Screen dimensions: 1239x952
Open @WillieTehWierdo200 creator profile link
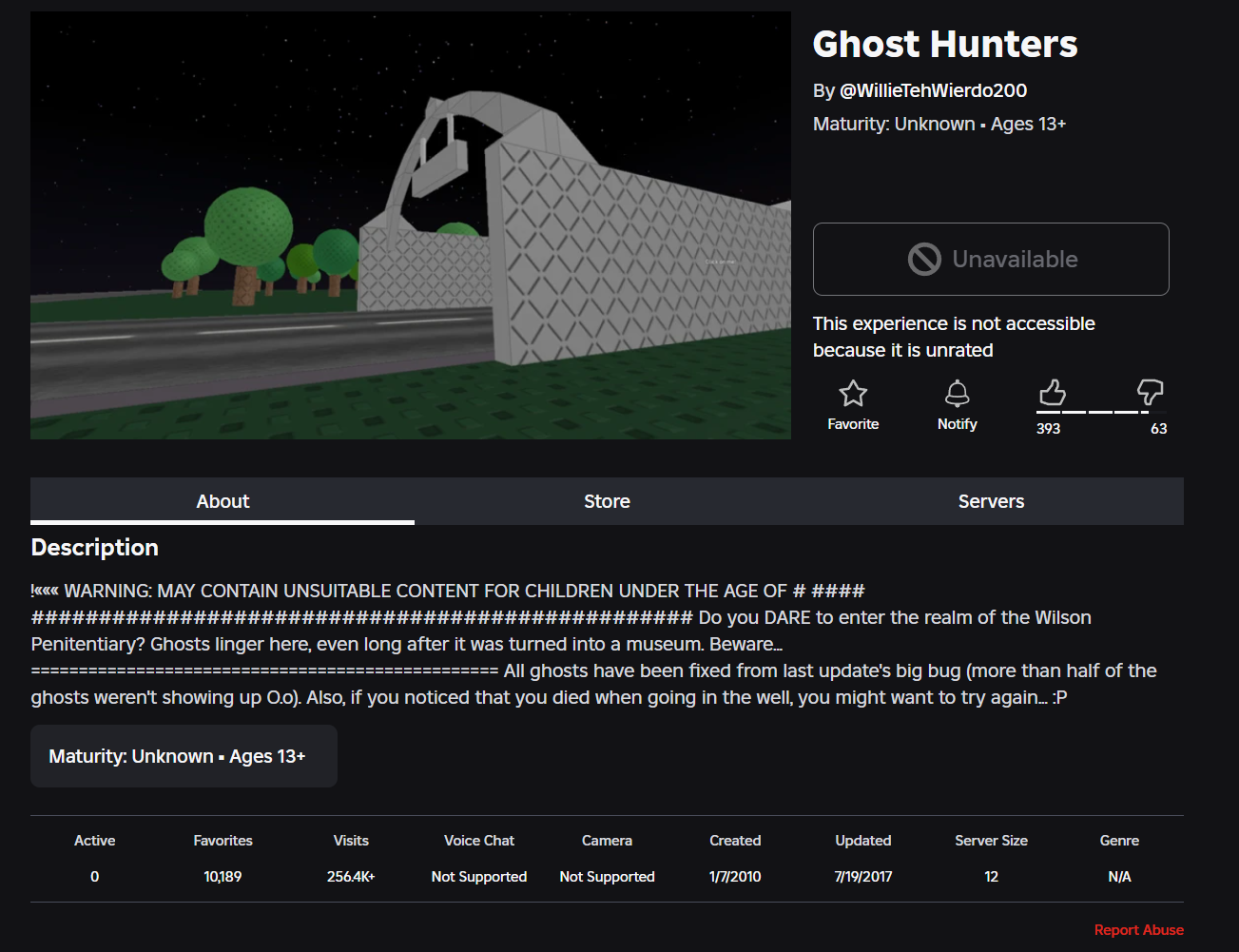tap(933, 90)
